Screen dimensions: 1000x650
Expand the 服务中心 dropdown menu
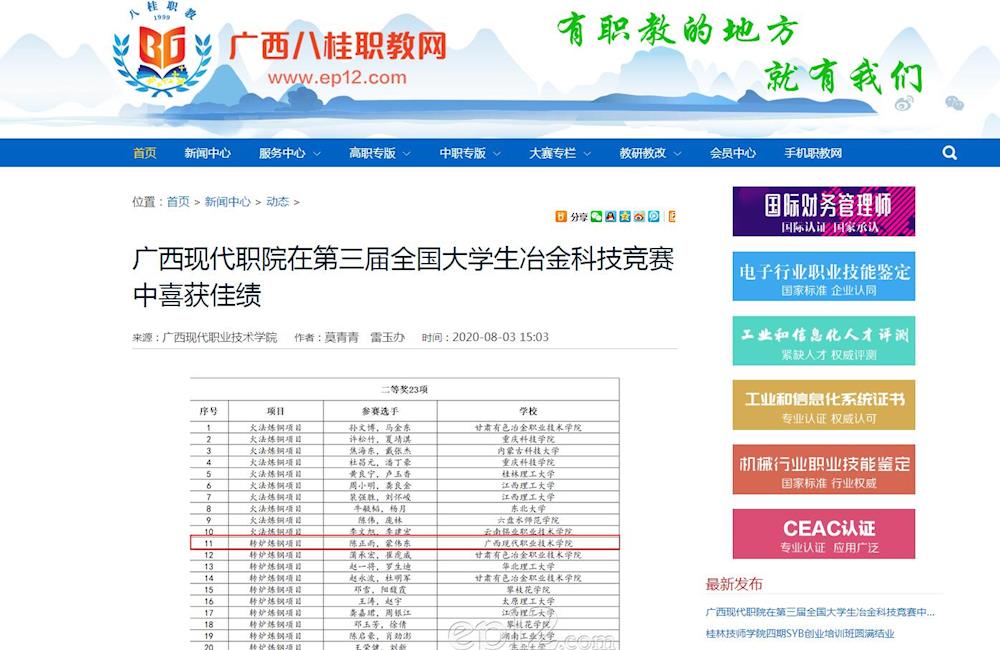(x=289, y=153)
